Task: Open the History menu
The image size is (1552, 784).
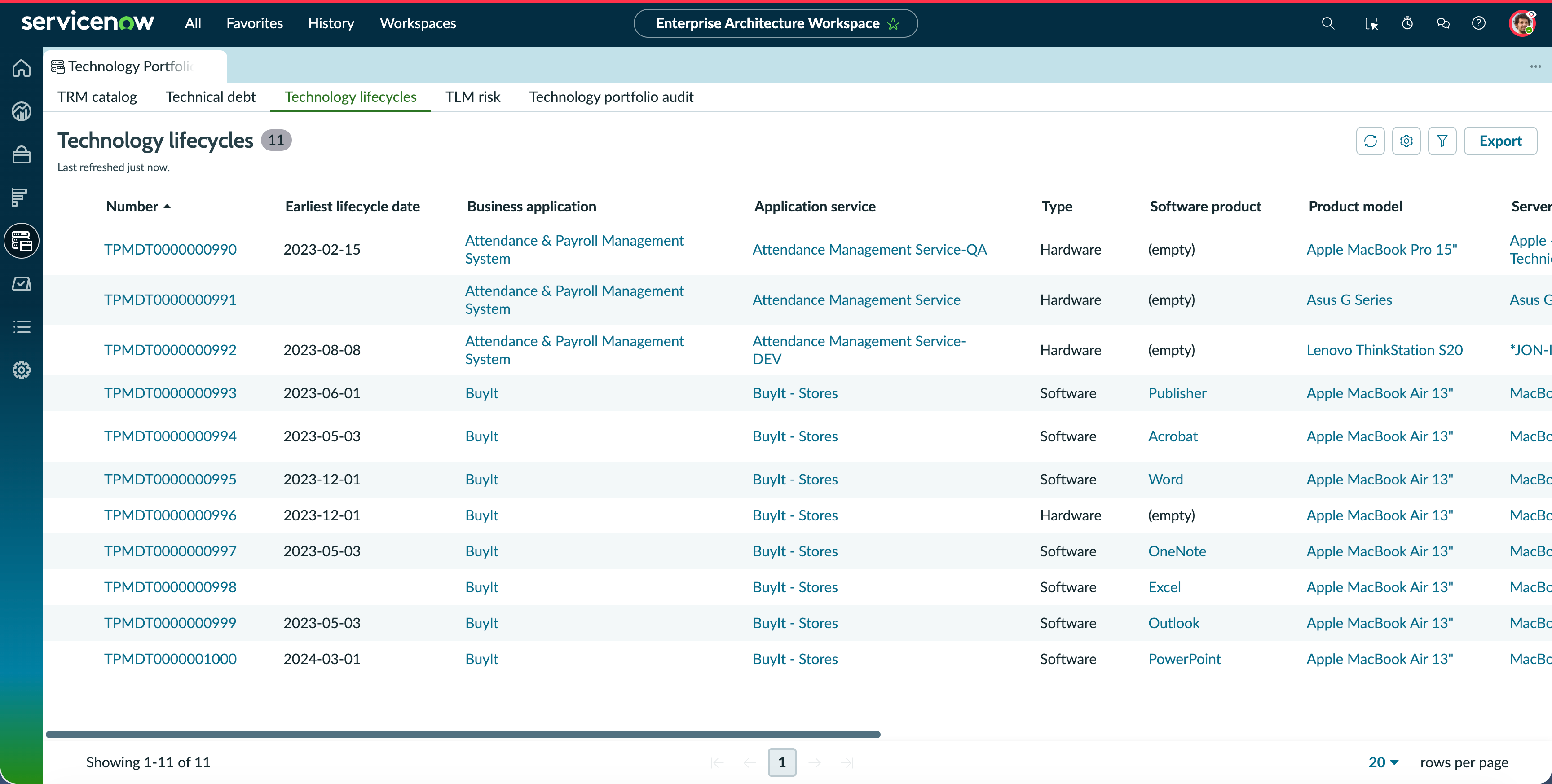Action: click(331, 23)
